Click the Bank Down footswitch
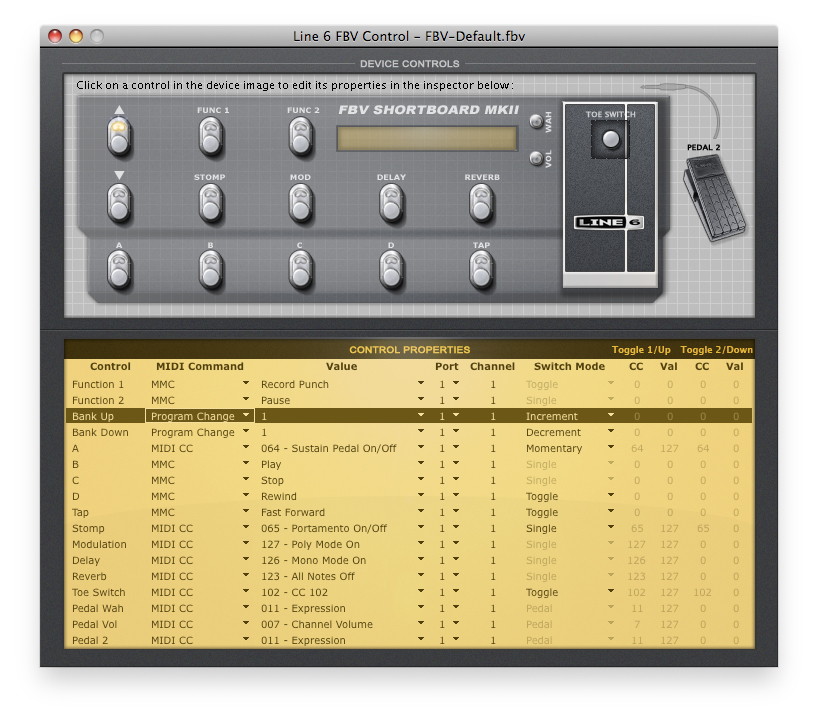This screenshot has width=818, height=722. 119,204
